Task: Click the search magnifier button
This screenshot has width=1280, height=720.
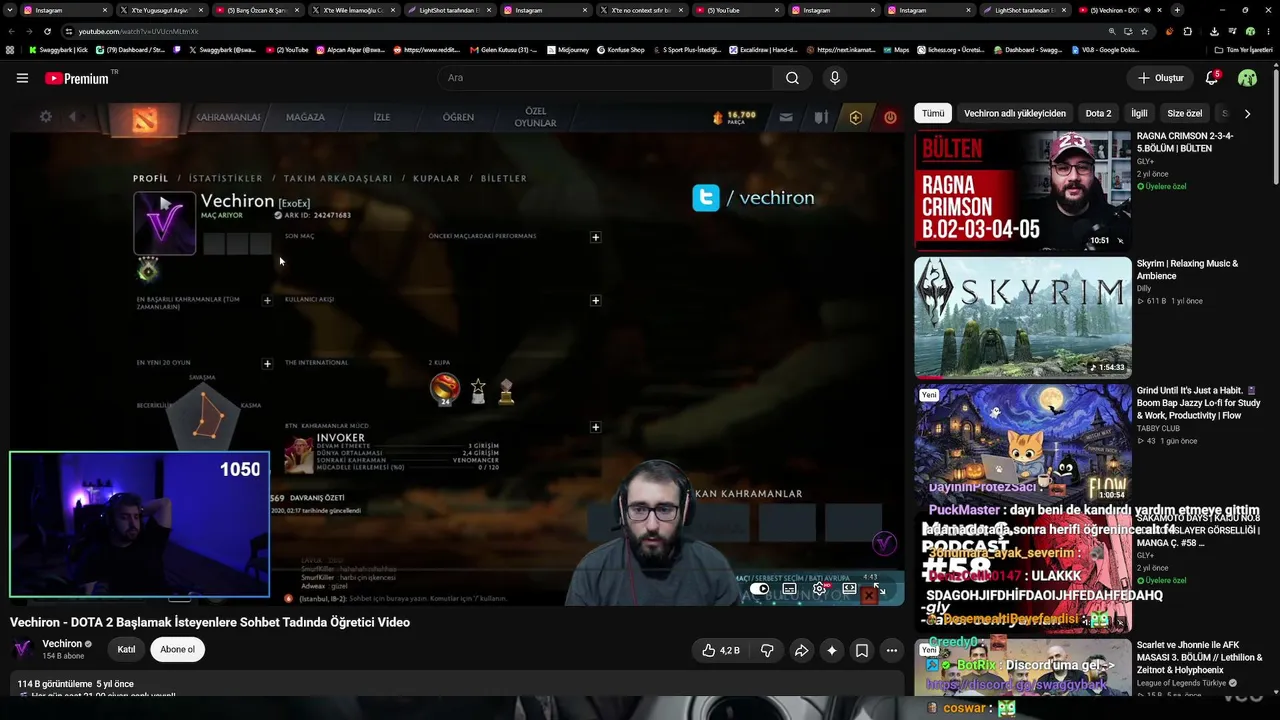Action: (x=792, y=78)
